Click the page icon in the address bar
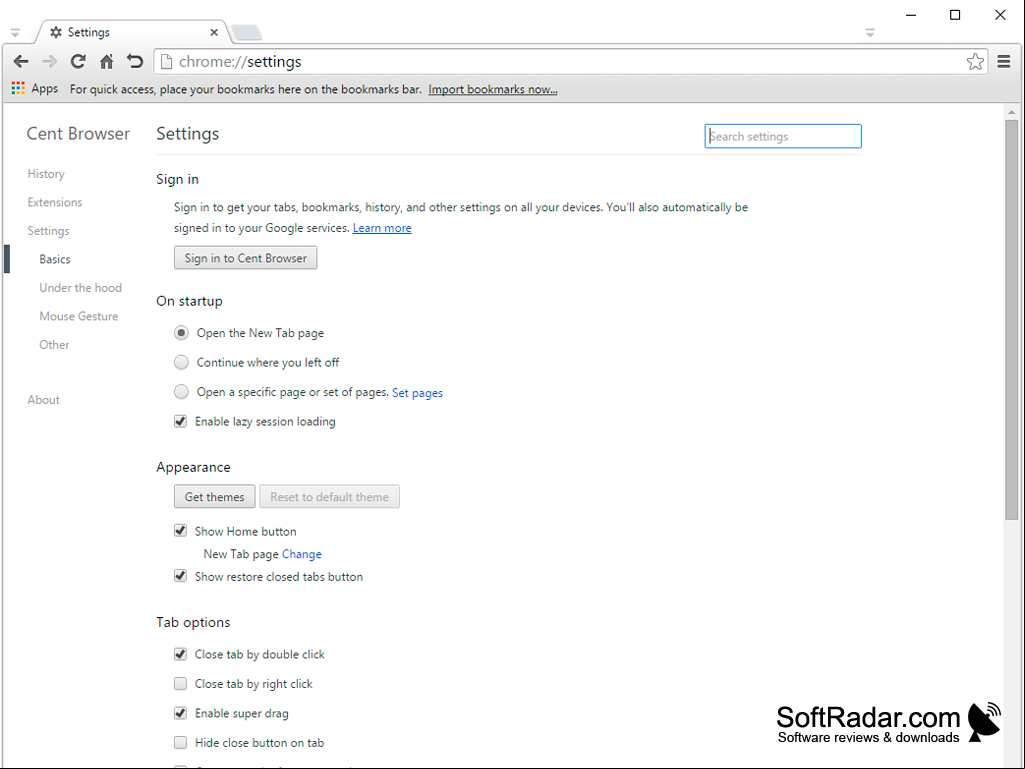The height and width of the screenshot is (769, 1025). click(166, 61)
